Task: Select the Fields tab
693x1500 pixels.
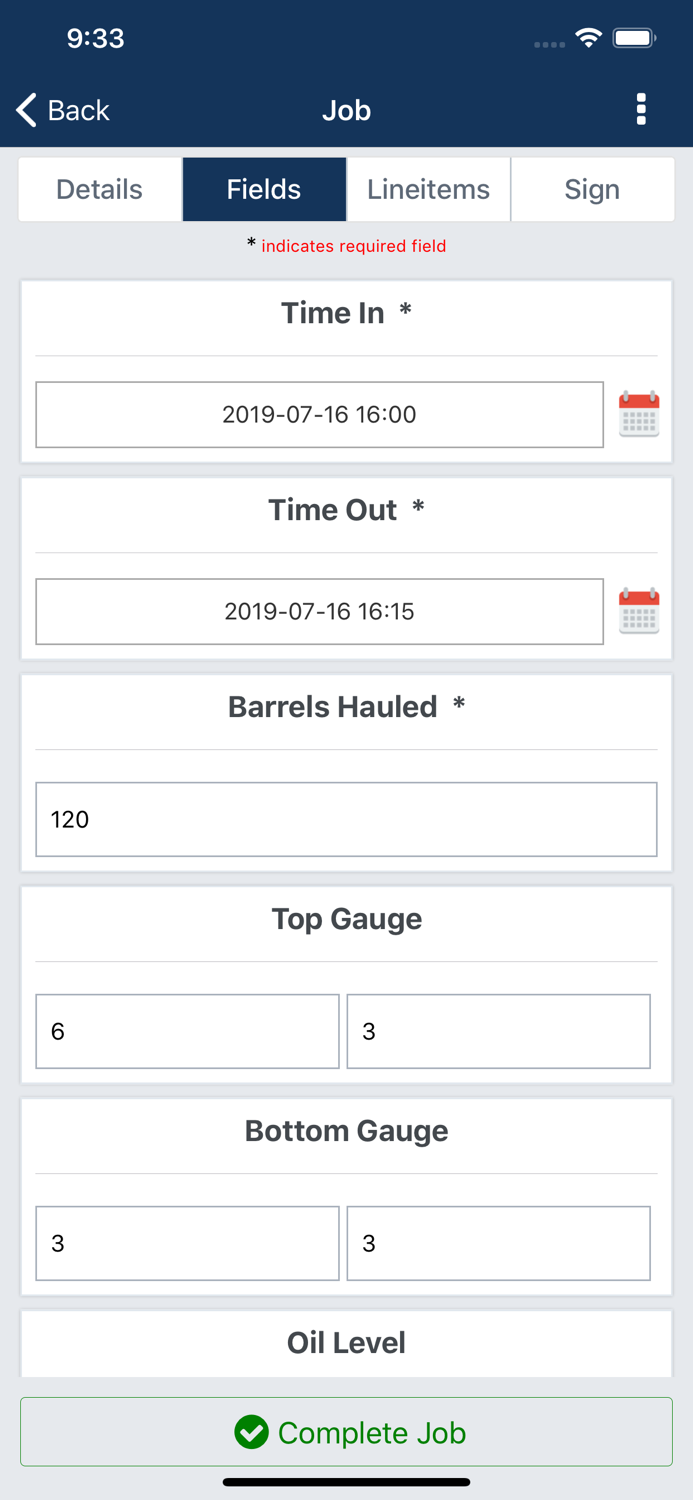Action: [264, 189]
